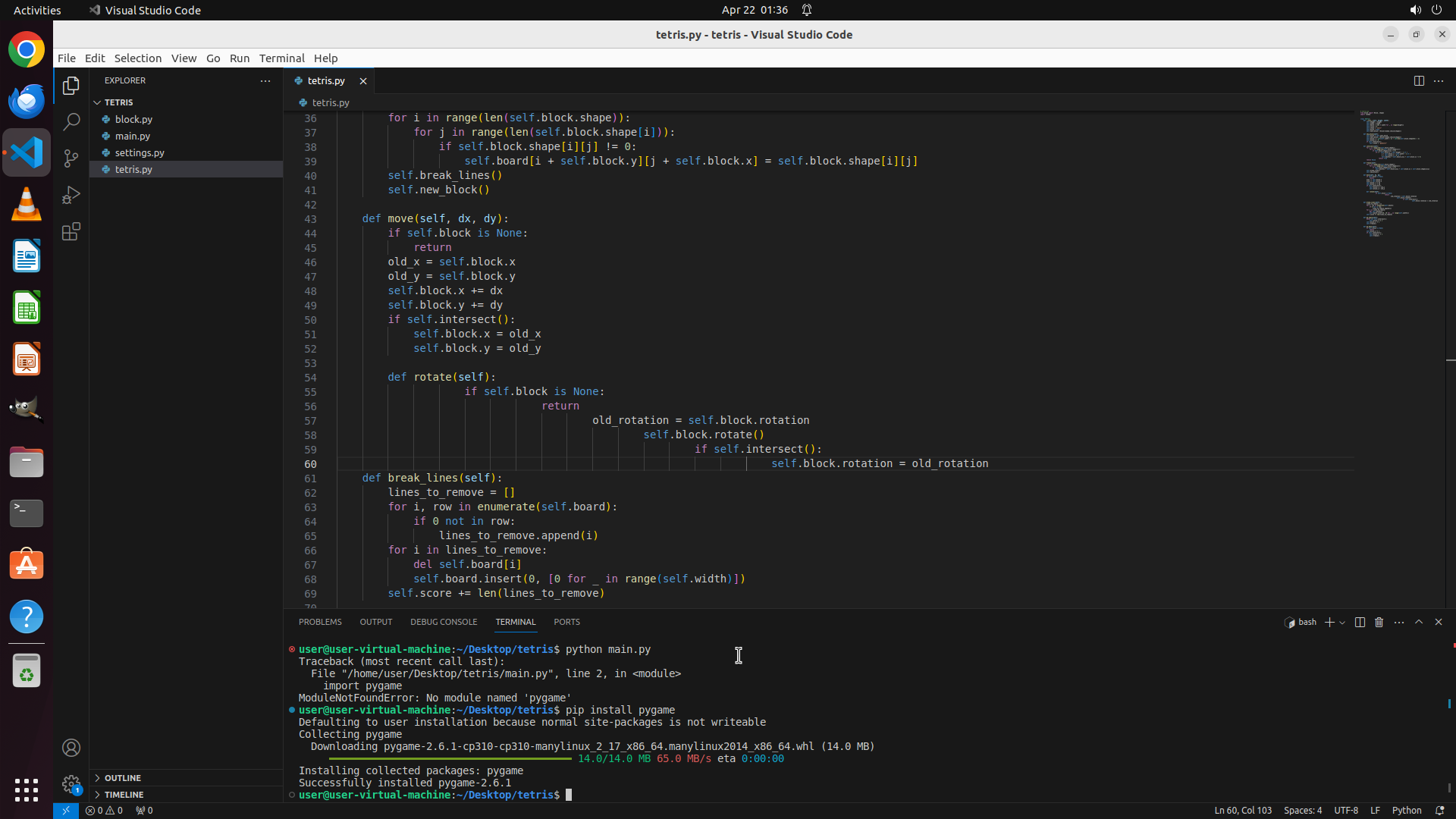Open launch profile dropdown next to plus

tap(1342, 623)
